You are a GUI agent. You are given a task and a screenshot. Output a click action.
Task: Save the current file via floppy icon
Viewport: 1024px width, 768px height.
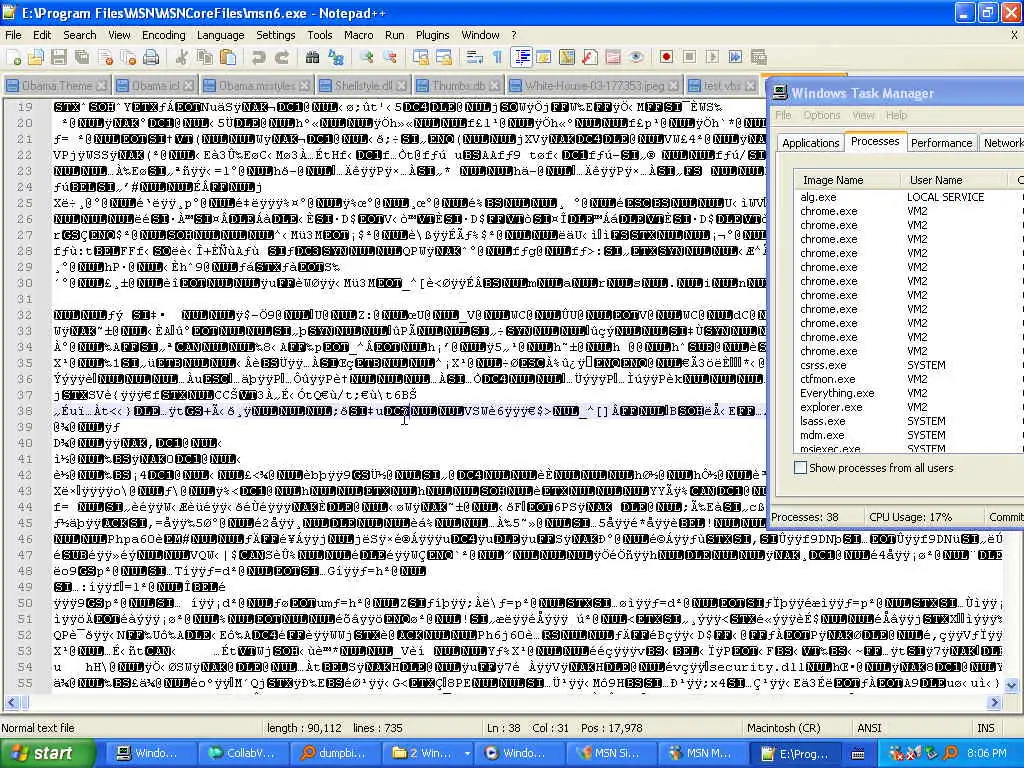point(59,57)
